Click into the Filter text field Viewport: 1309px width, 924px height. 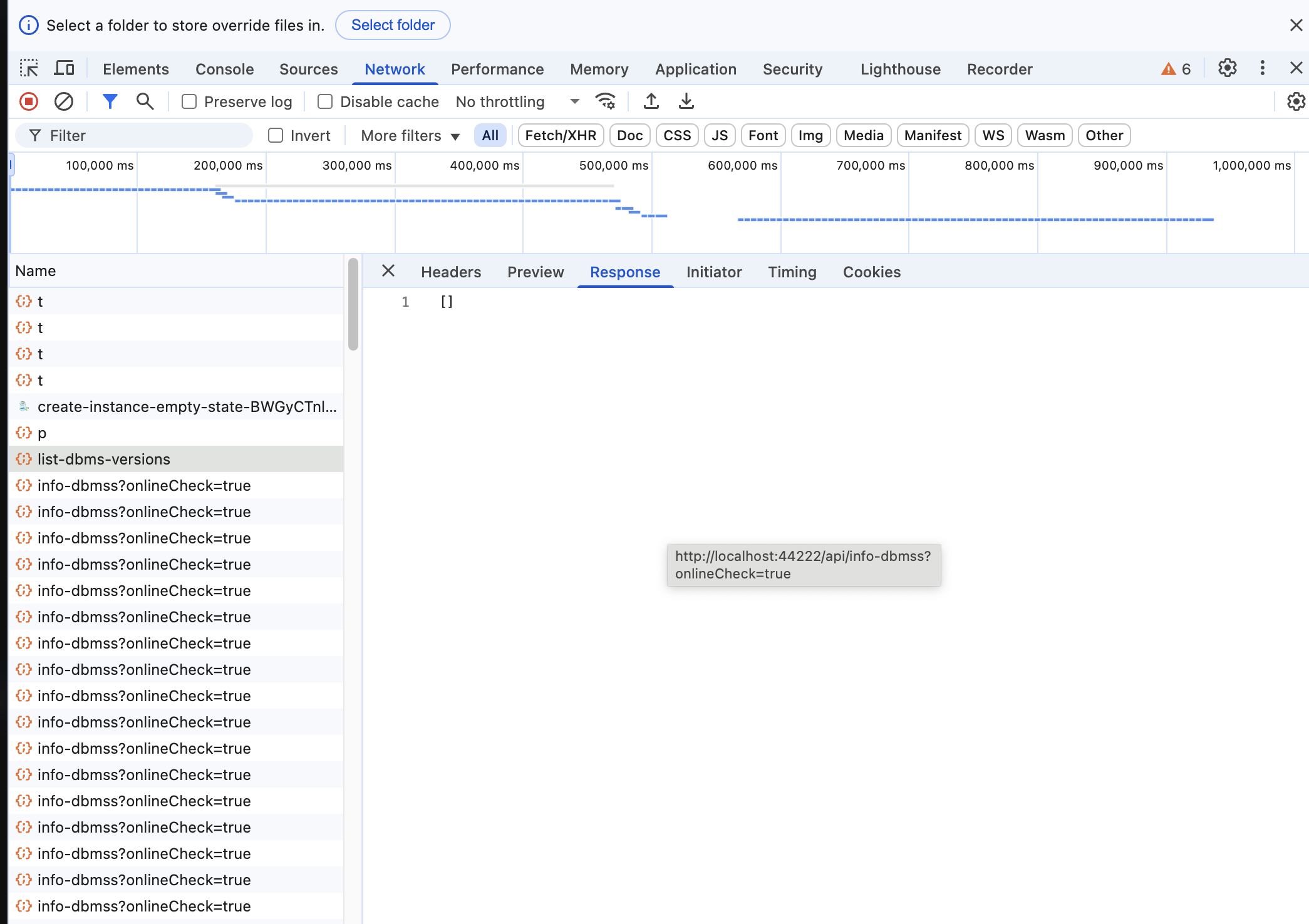[x=133, y=136]
